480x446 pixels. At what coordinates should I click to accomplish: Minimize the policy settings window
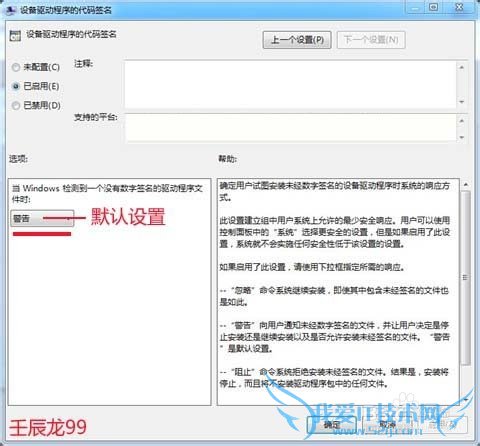pyautogui.click(x=415, y=7)
